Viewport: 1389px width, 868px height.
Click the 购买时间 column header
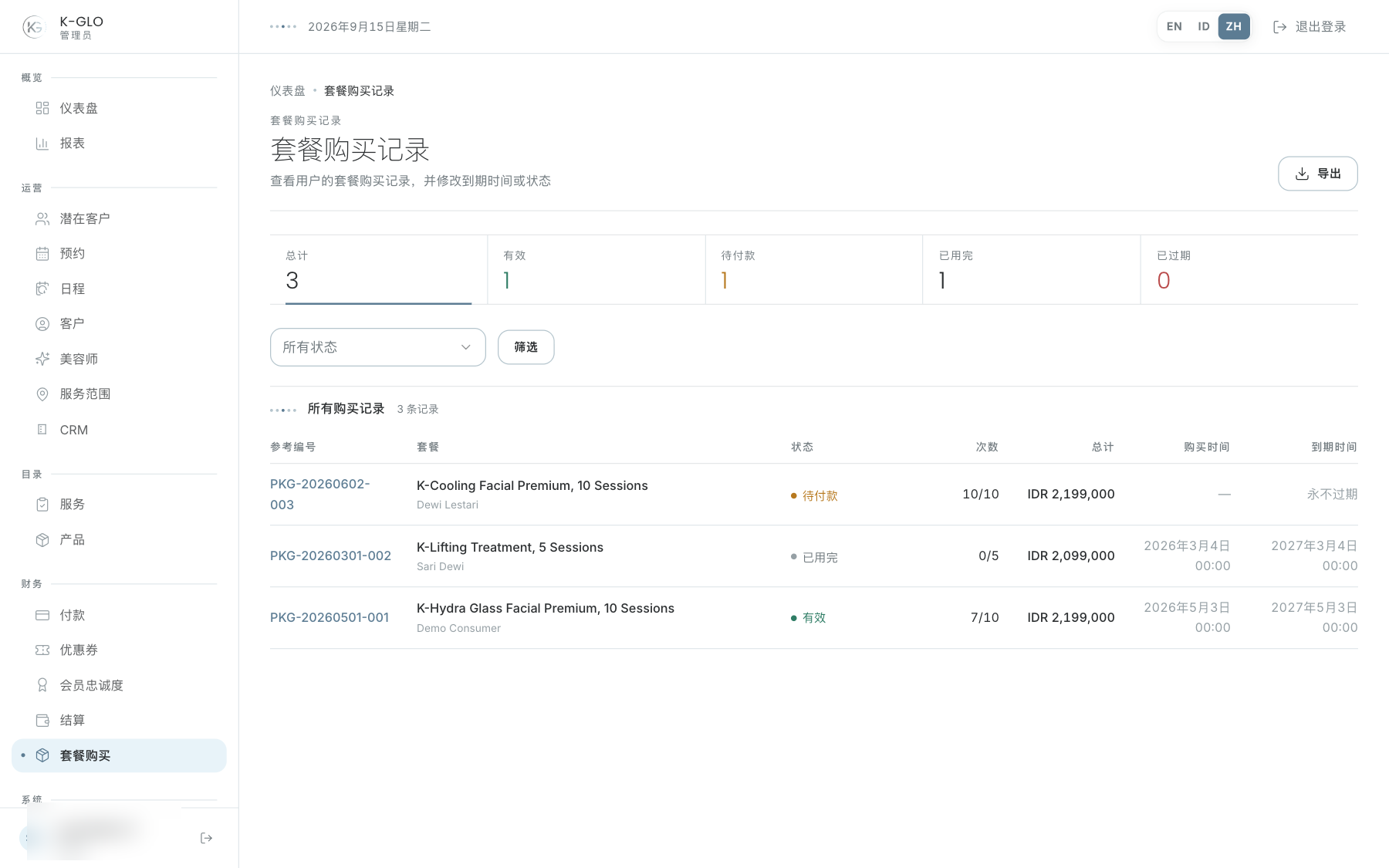(1207, 447)
